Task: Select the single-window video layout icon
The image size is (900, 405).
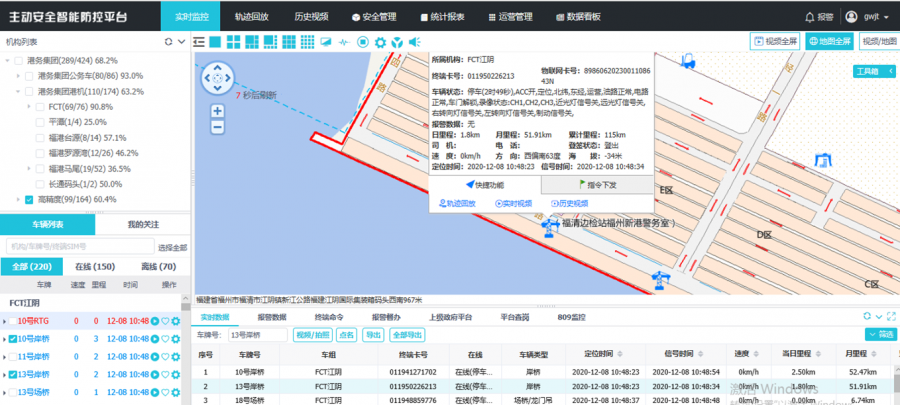Action: pyautogui.click(x=216, y=42)
